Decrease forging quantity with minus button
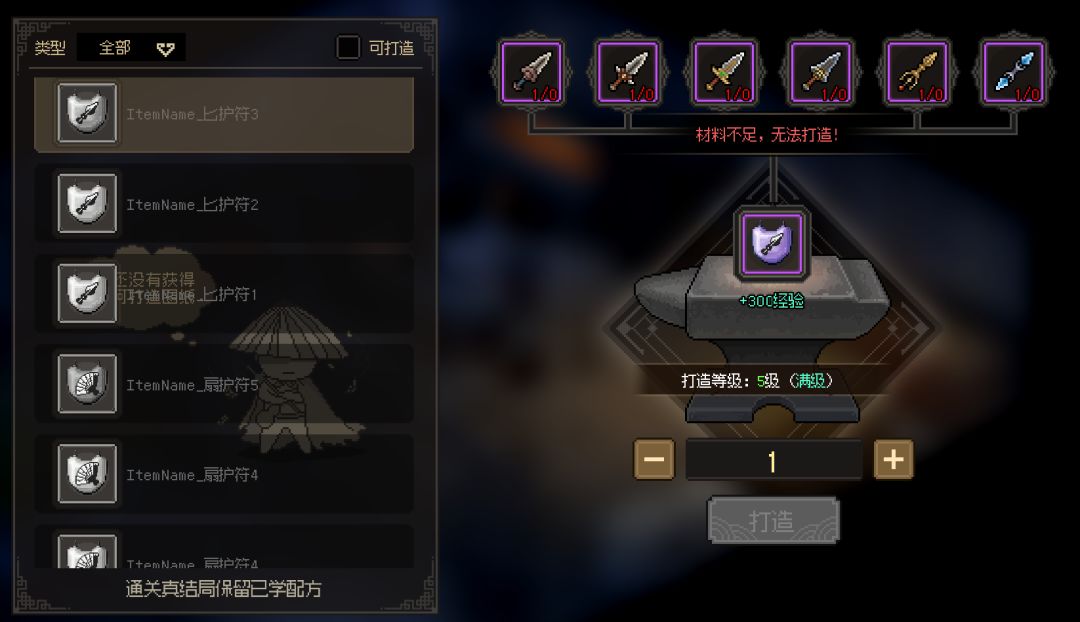Screen dimensions: 1080x622 pos(654,459)
